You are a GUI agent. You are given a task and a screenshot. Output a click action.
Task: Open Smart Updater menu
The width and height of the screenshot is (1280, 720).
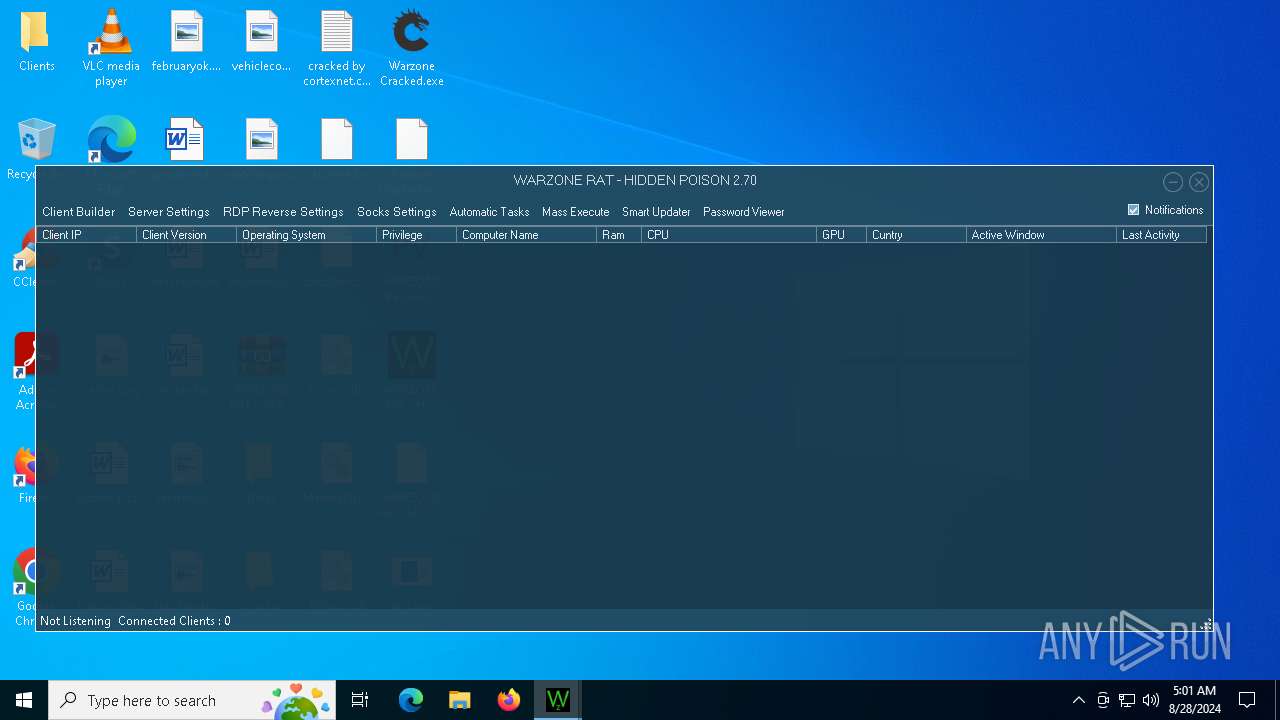656,212
